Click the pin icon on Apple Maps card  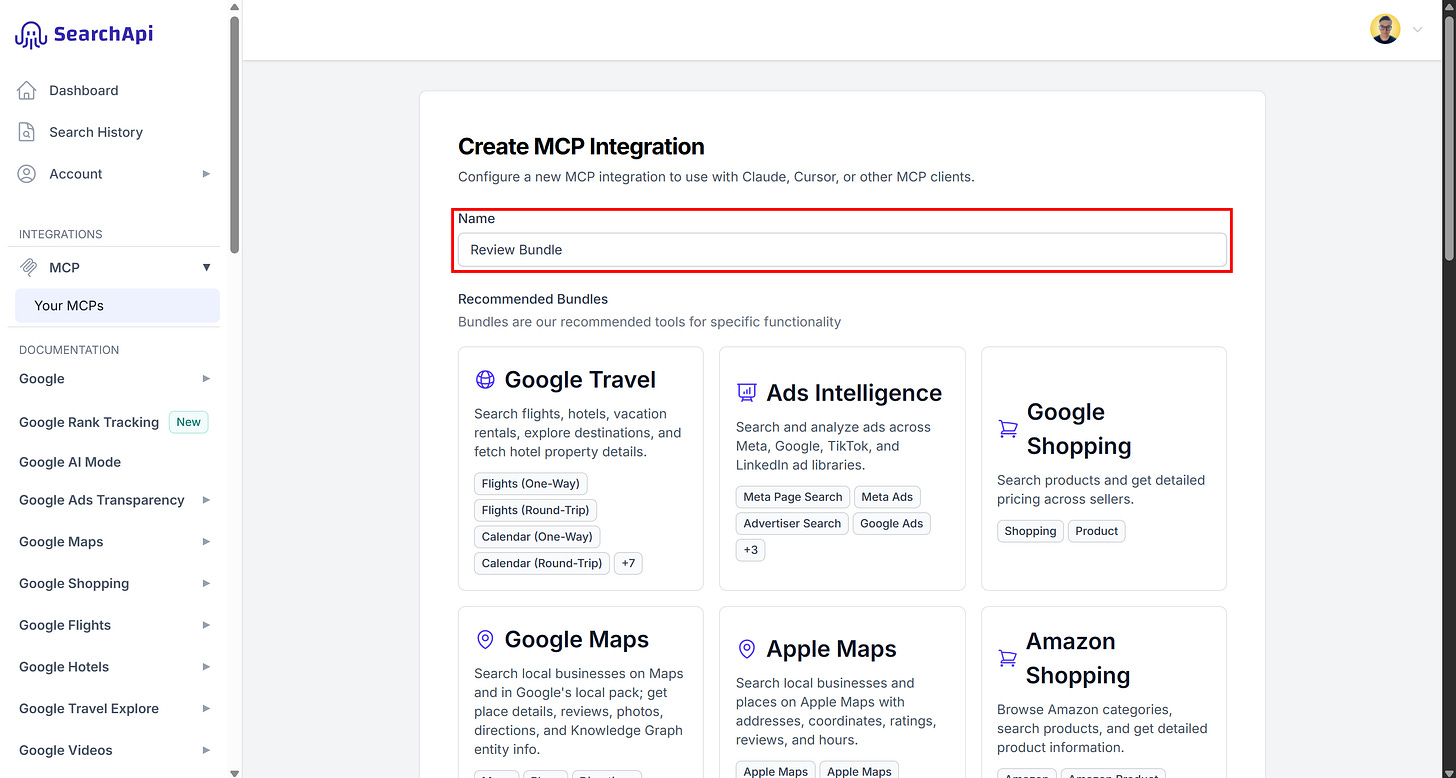coord(746,650)
